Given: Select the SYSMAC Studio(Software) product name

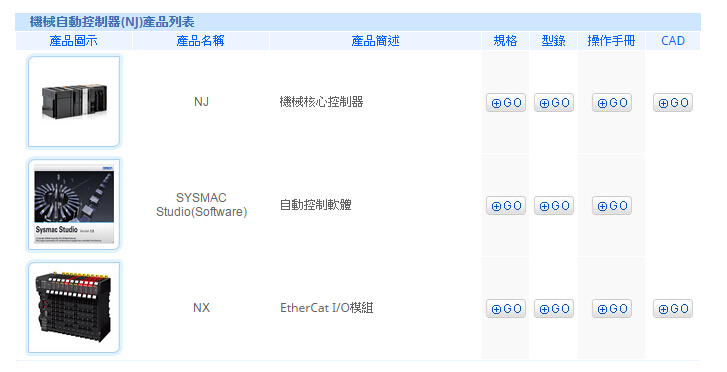Looking at the screenshot, I should click(201, 205).
